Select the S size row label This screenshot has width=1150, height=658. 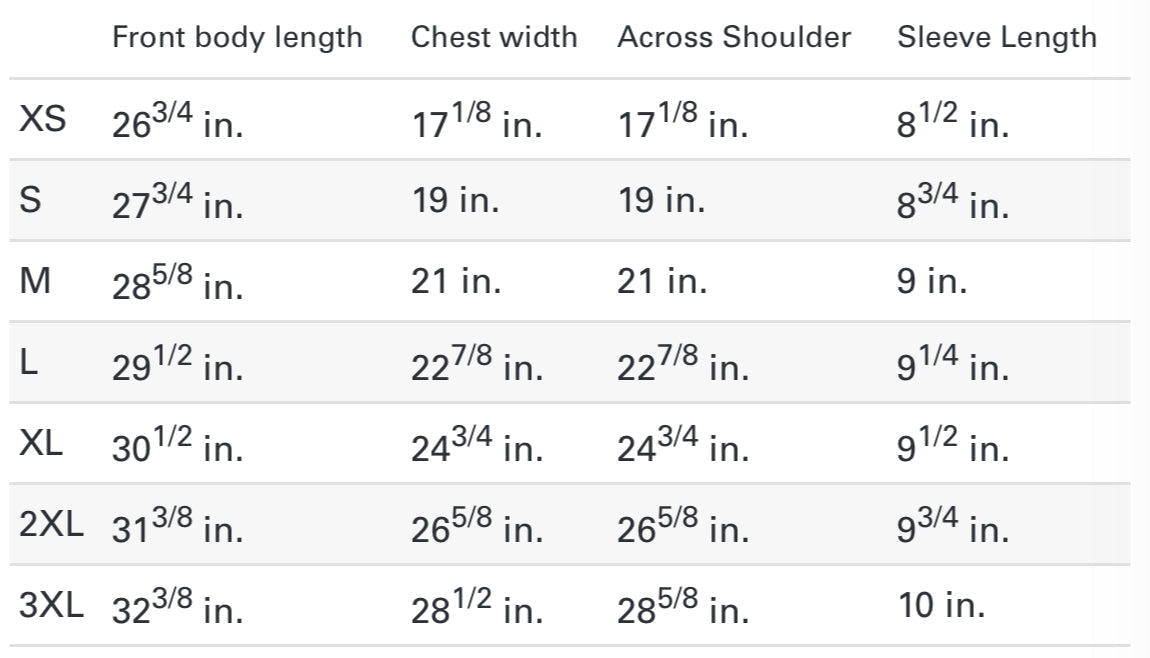click(30, 200)
